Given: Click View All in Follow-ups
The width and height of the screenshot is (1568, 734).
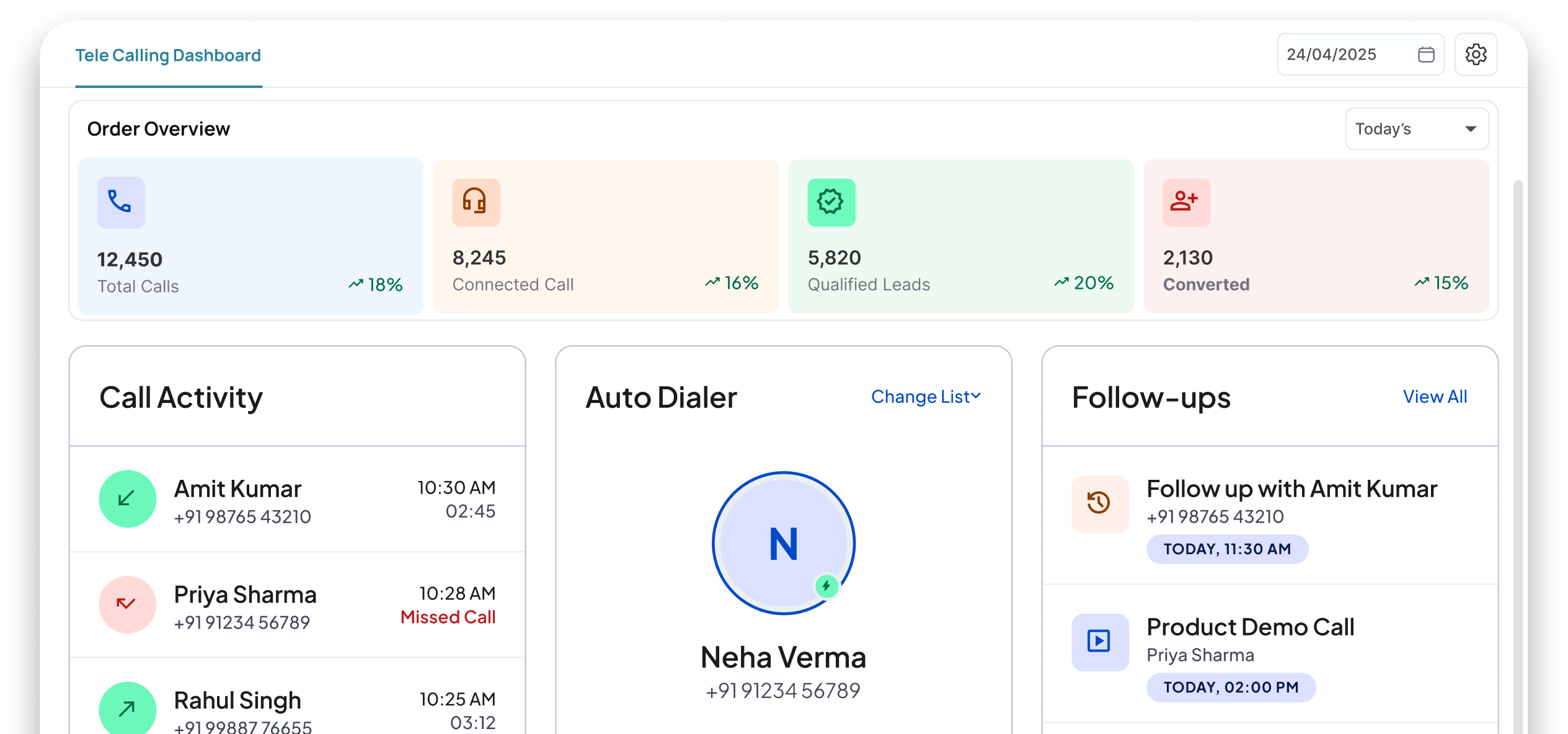Looking at the screenshot, I should coord(1435,397).
